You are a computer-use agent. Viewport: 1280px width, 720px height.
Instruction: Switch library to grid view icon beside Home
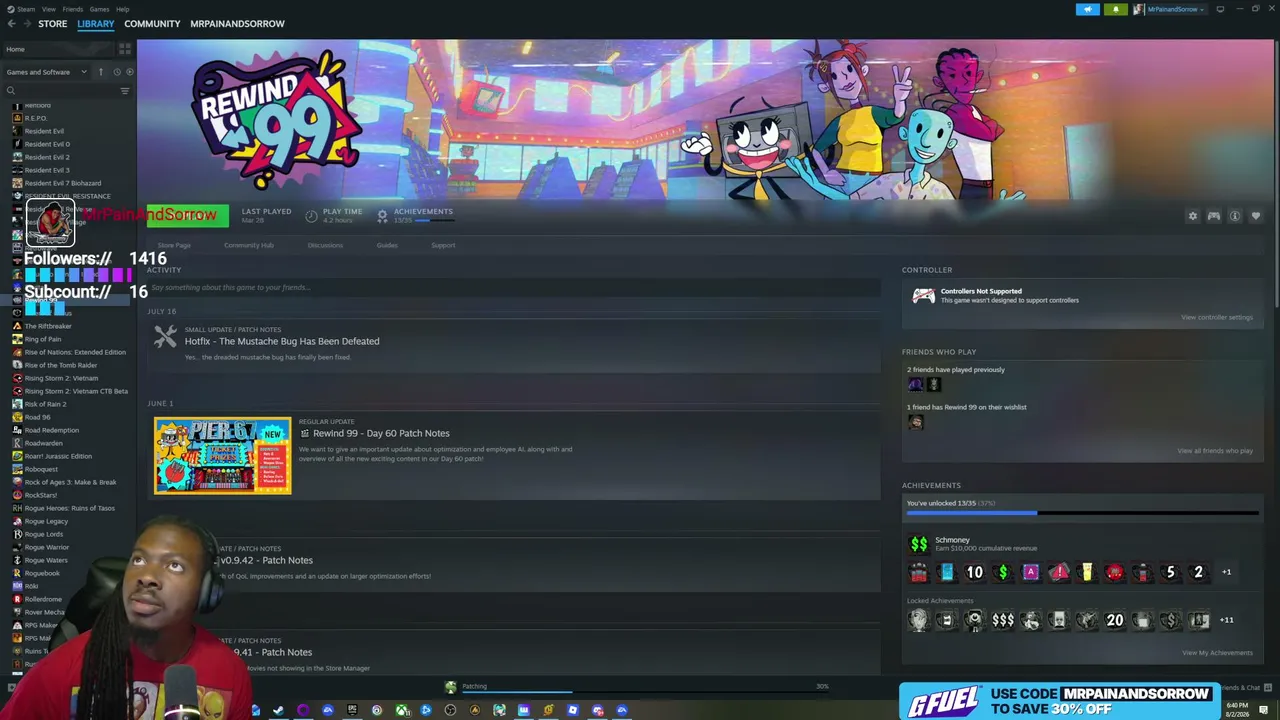125,49
